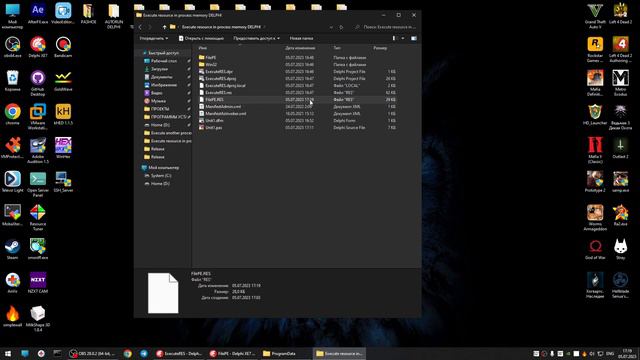Launch Metro Exodus from the desktop
Viewport: 640px width, 360px height.
(x=620, y=83)
